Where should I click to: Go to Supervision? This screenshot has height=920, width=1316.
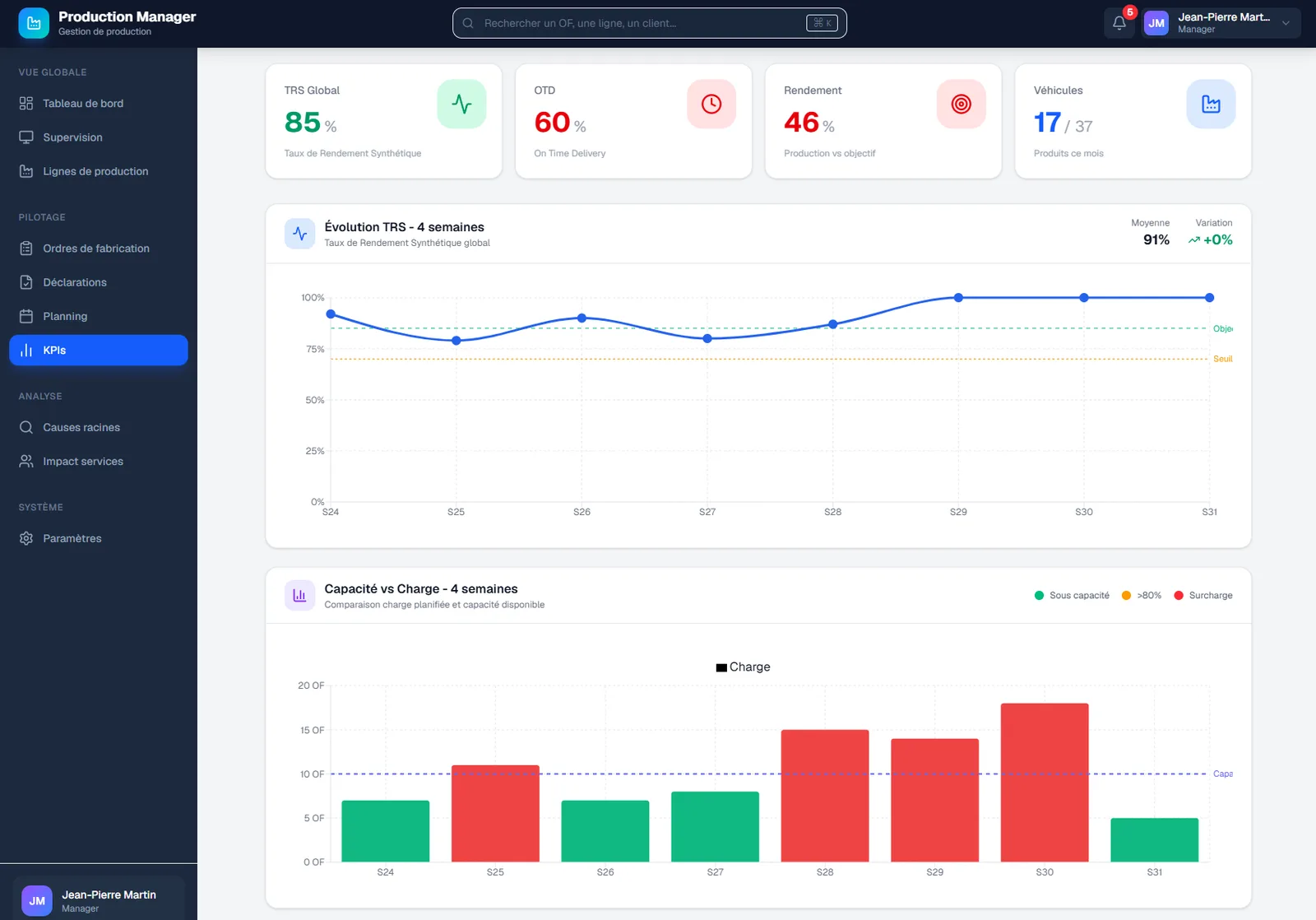pyautogui.click(x=99, y=137)
